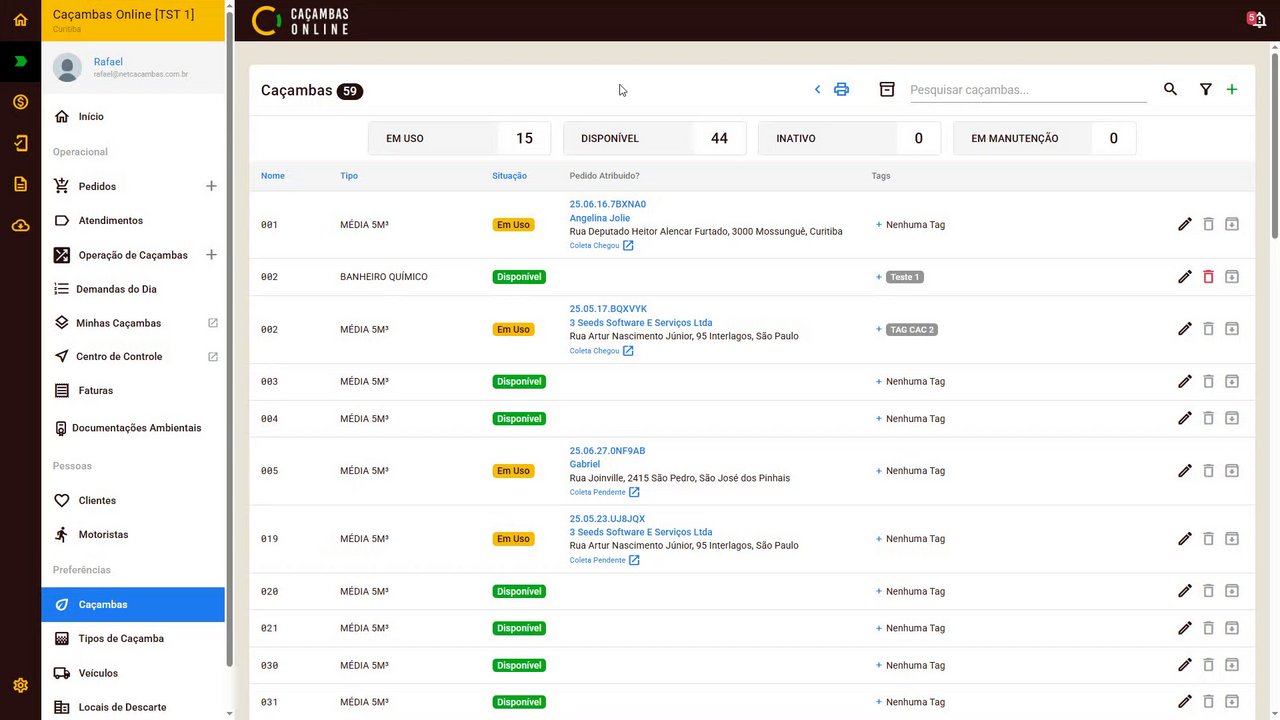Add new Pedido with plus icon
Image resolution: width=1280 pixels, height=720 pixels.
point(211,186)
